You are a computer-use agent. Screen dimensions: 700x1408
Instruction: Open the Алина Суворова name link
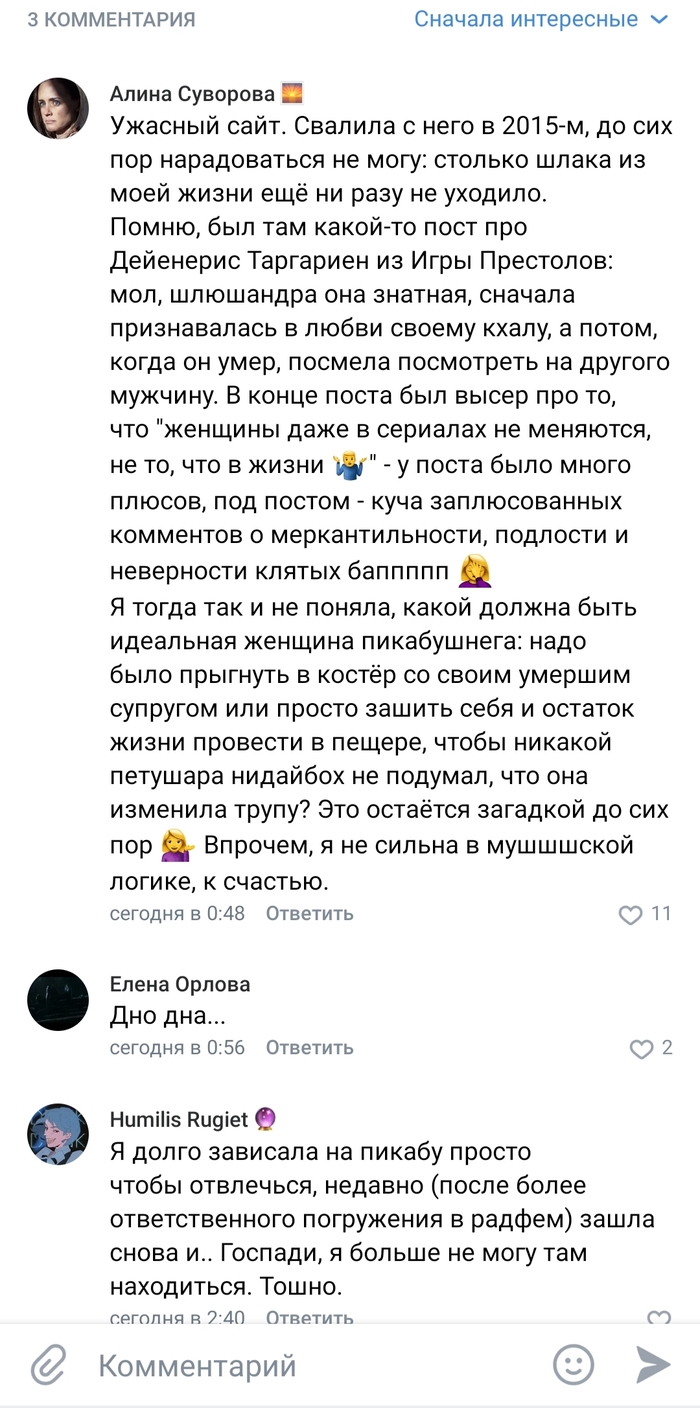click(x=192, y=95)
